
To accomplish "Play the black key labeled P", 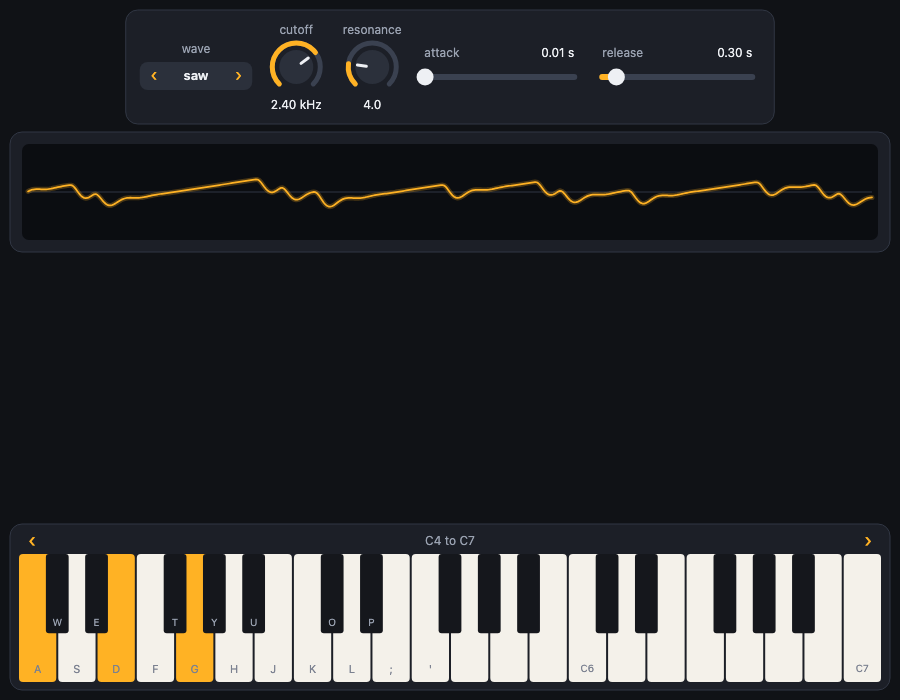I will point(371,593).
